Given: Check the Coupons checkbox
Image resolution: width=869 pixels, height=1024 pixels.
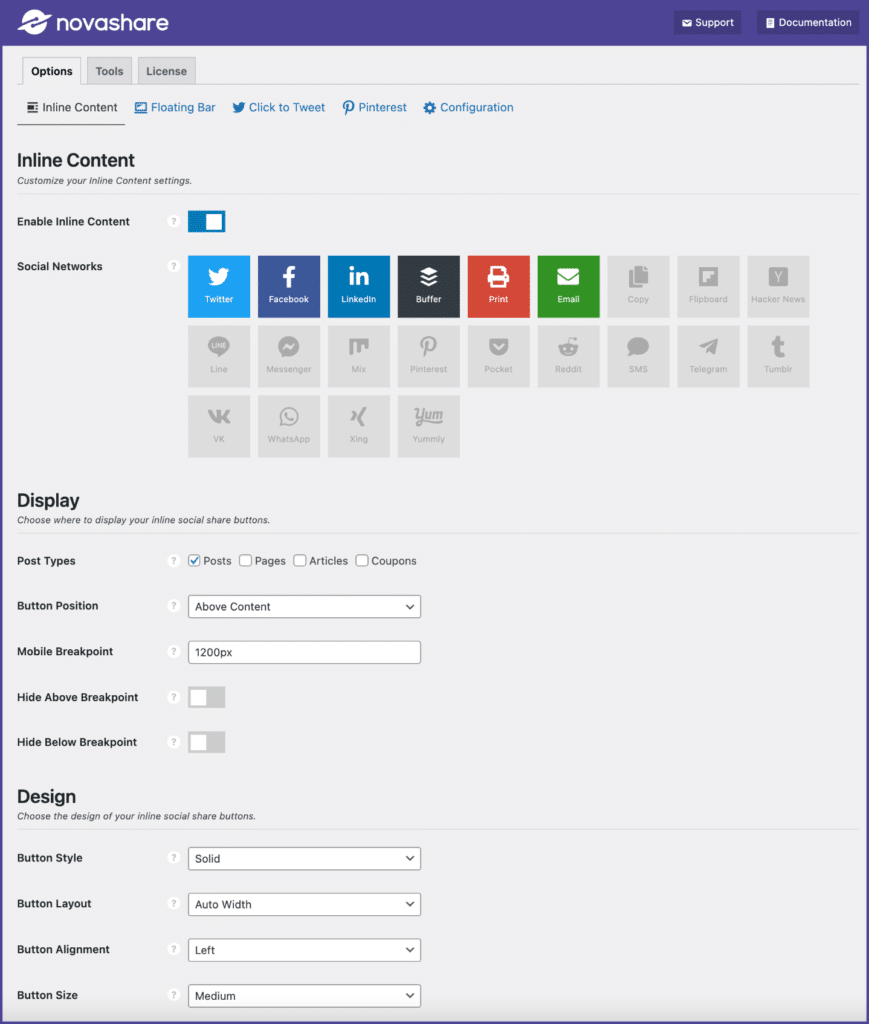Looking at the screenshot, I should tap(362, 561).
